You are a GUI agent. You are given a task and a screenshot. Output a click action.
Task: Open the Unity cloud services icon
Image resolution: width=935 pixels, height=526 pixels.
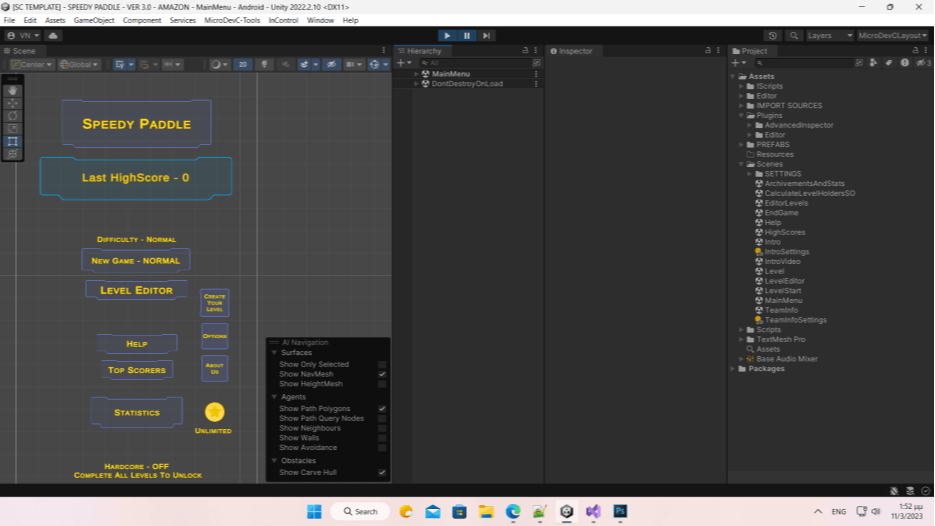53,35
